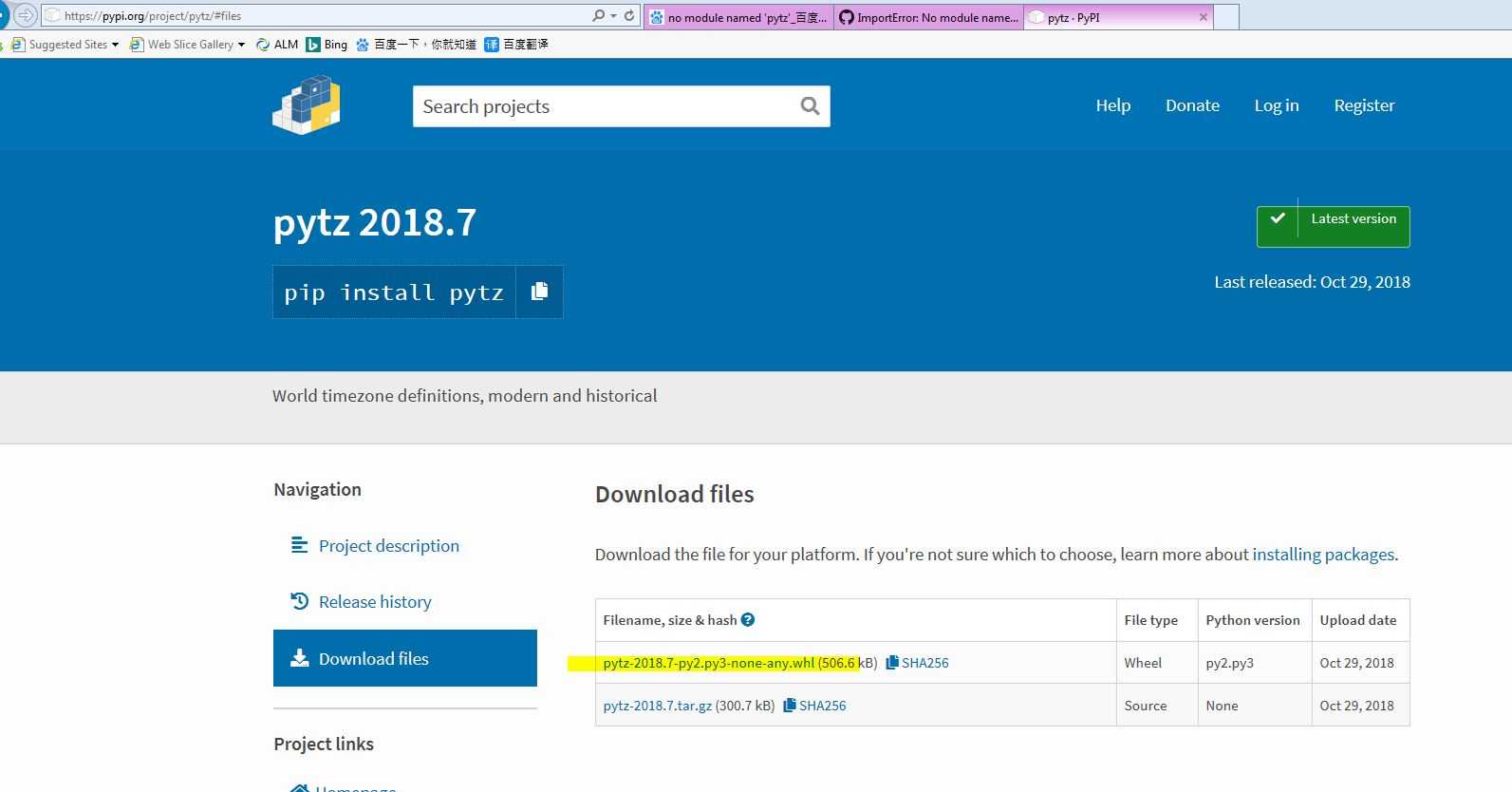Click the installing packages link

[x=1323, y=555]
